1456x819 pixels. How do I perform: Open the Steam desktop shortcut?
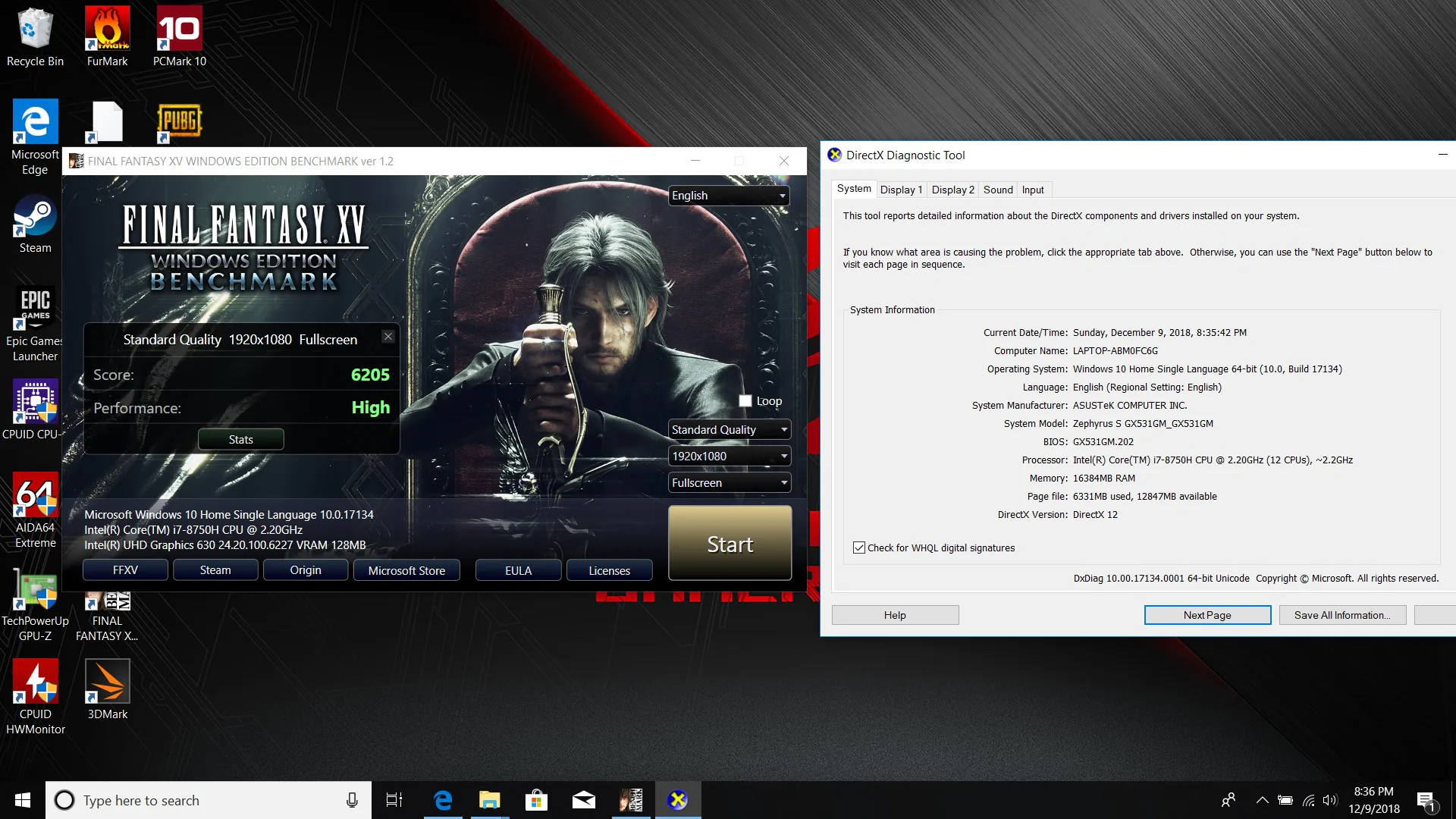pyautogui.click(x=35, y=224)
